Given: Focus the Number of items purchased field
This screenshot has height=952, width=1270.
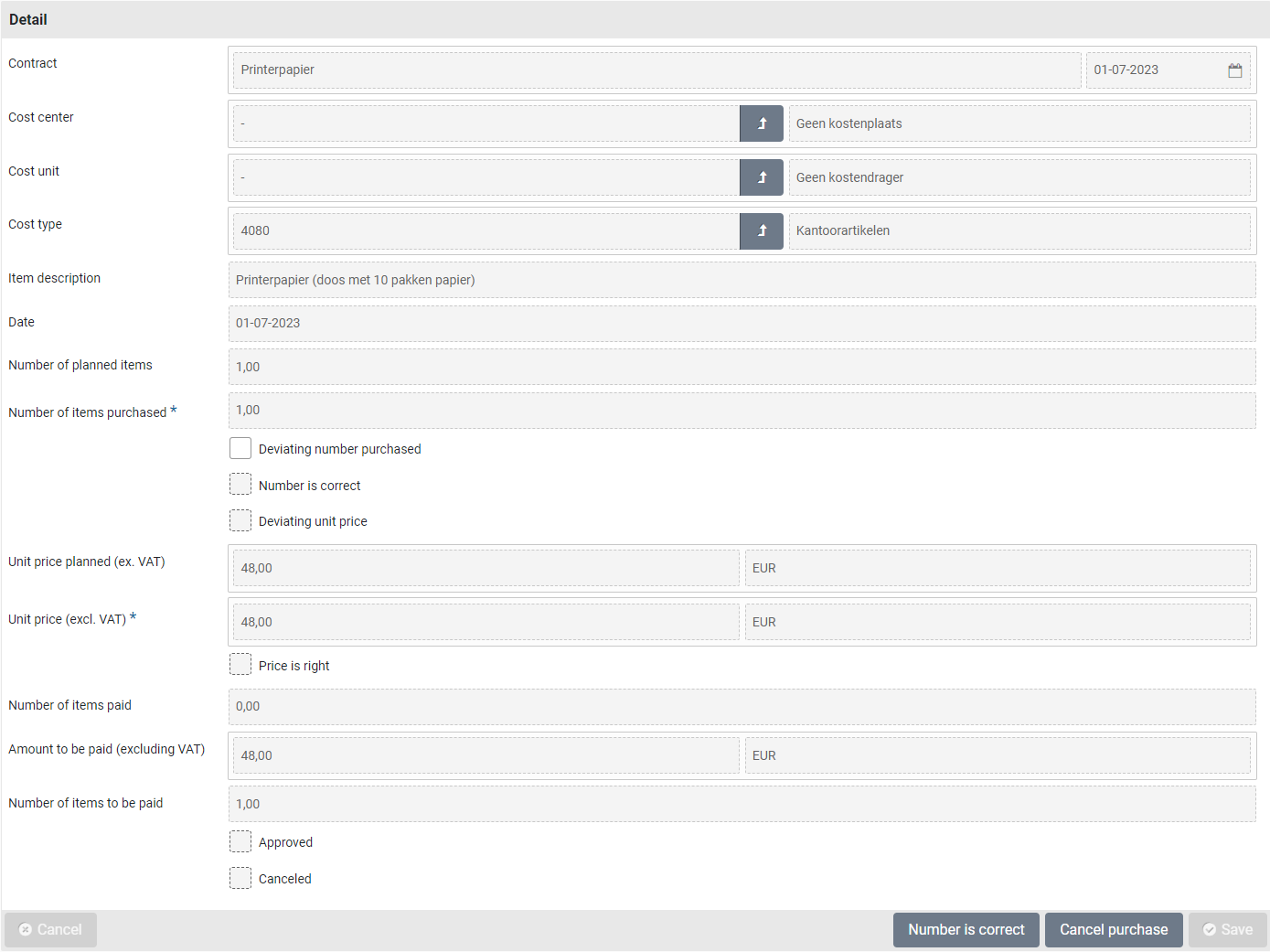Looking at the screenshot, I should (741, 411).
